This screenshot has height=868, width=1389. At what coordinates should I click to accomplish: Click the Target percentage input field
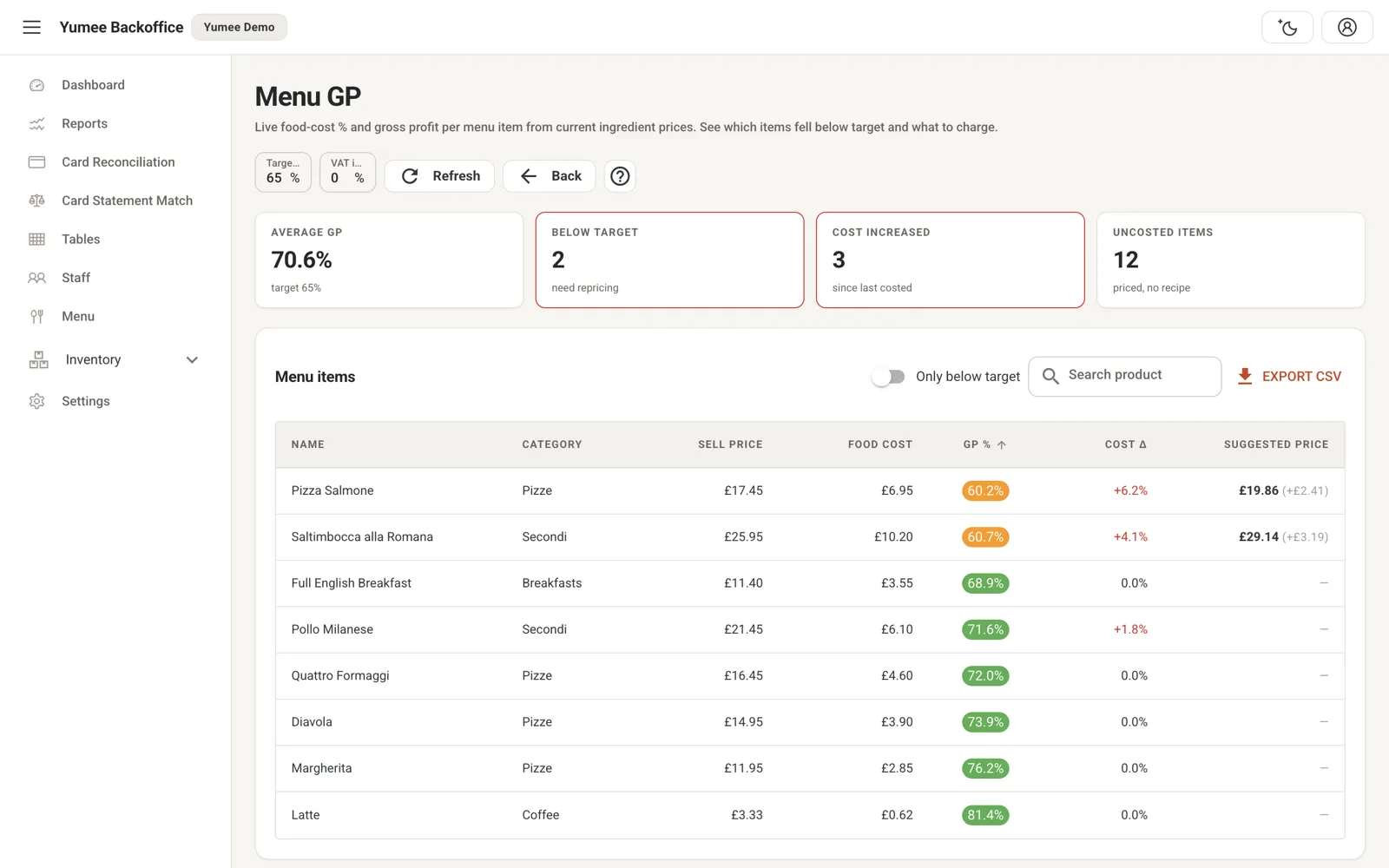click(x=283, y=172)
